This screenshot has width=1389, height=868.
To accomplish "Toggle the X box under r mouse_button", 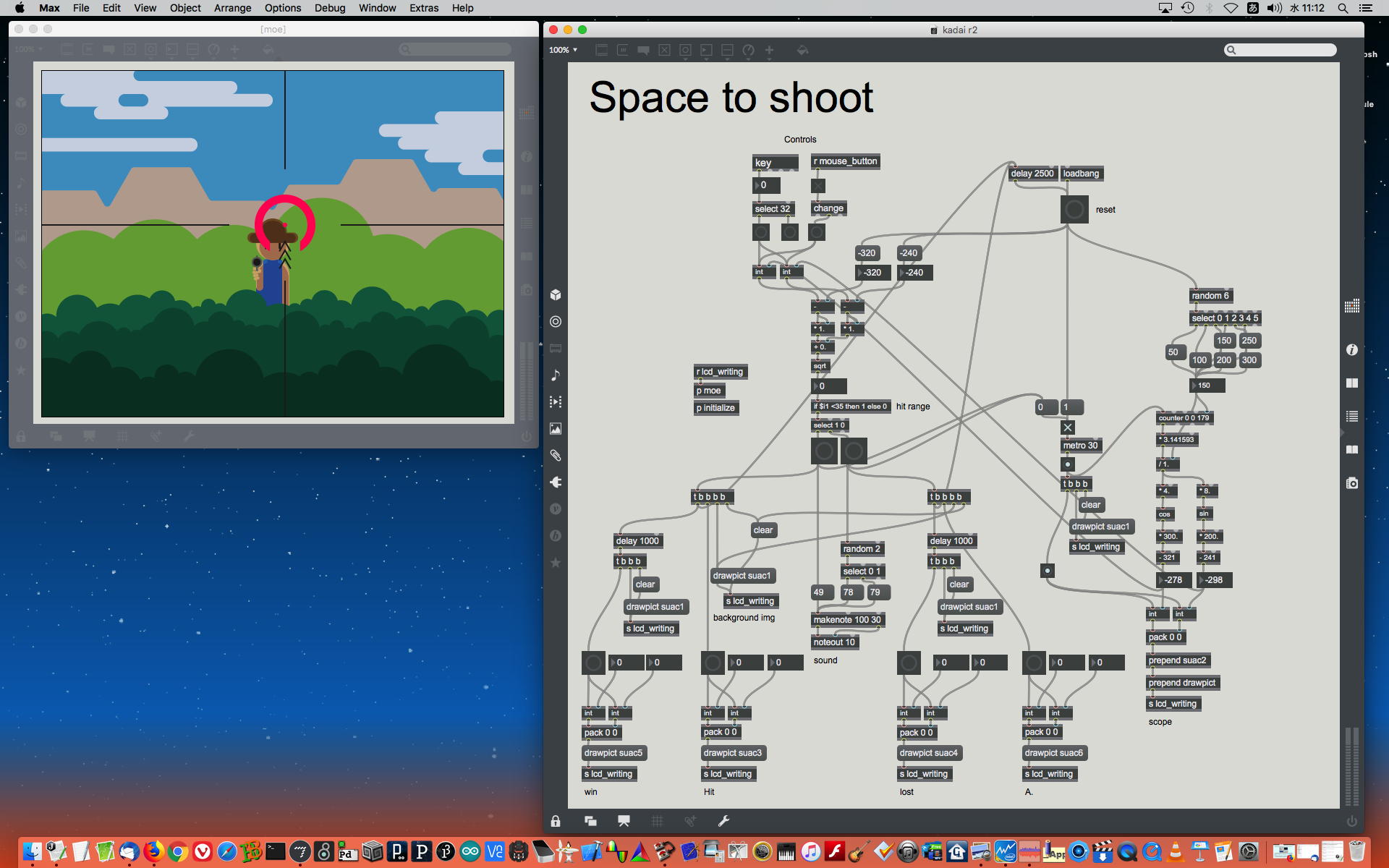I will click(818, 186).
